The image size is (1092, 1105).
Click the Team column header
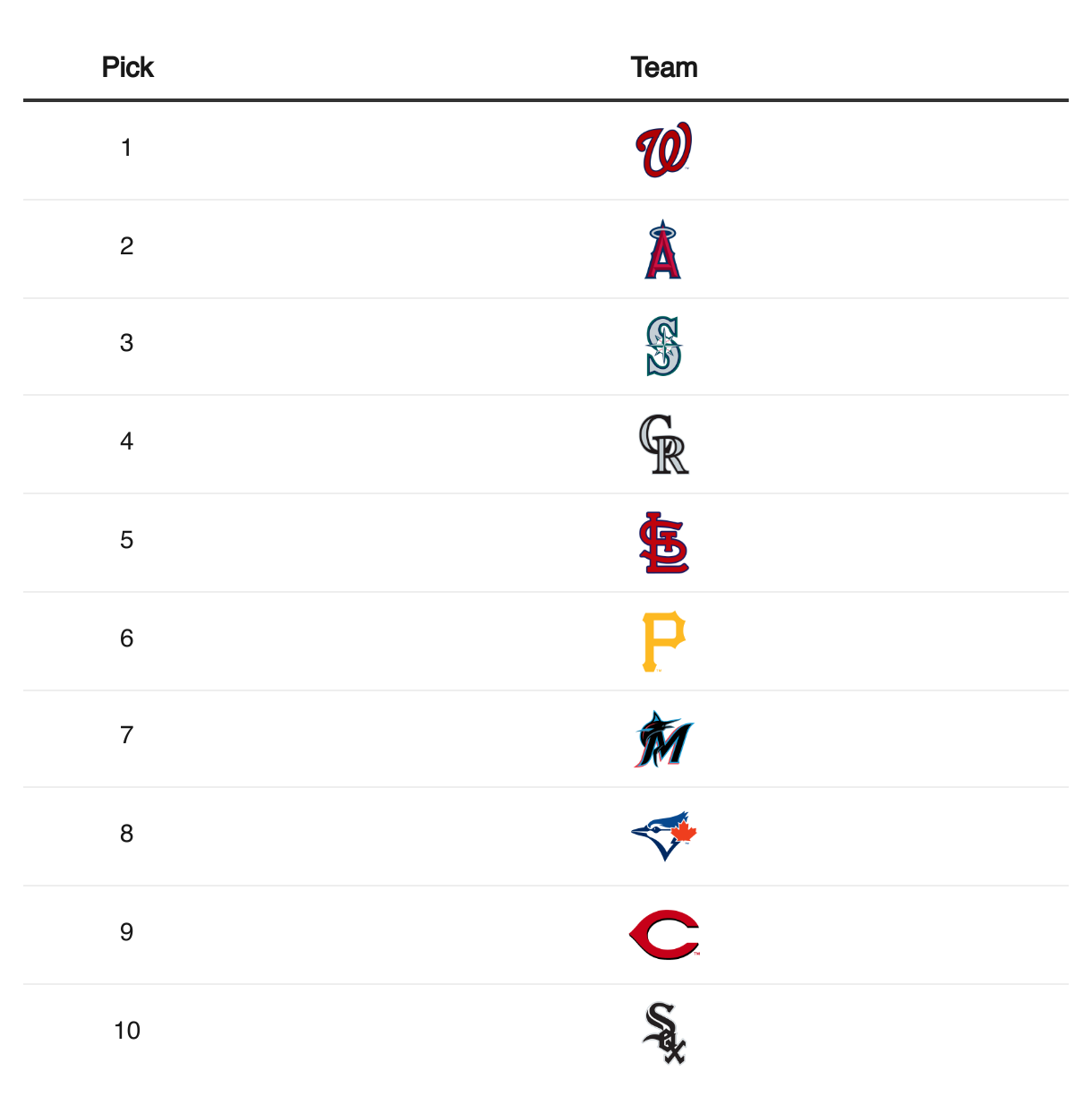tap(663, 67)
